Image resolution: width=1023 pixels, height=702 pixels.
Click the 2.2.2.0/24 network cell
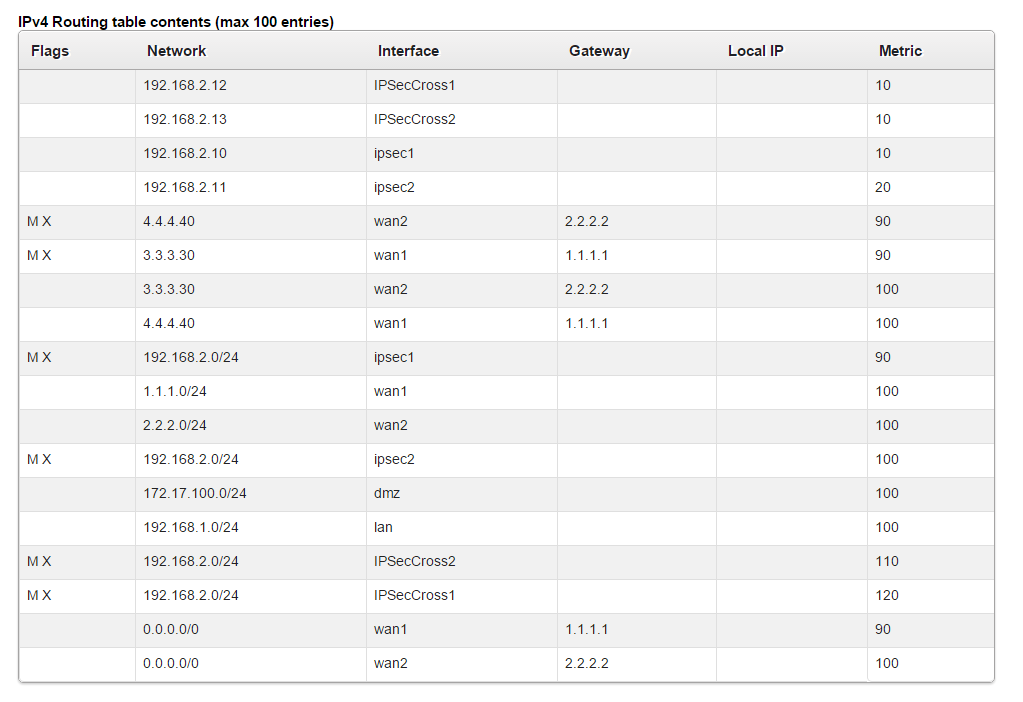(x=175, y=426)
